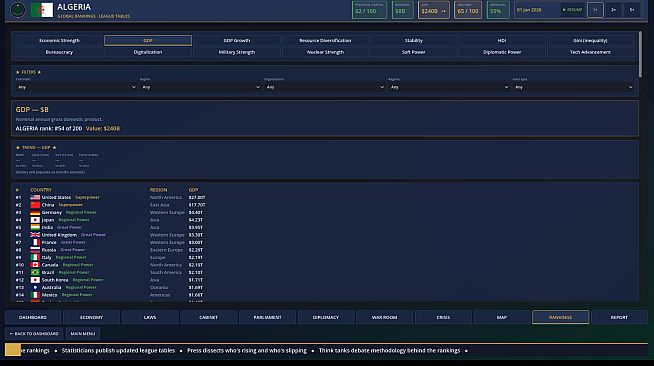The image size is (654, 366).
Task: Click the vertical scrollbar on the right
Action: click(x=640, y=54)
